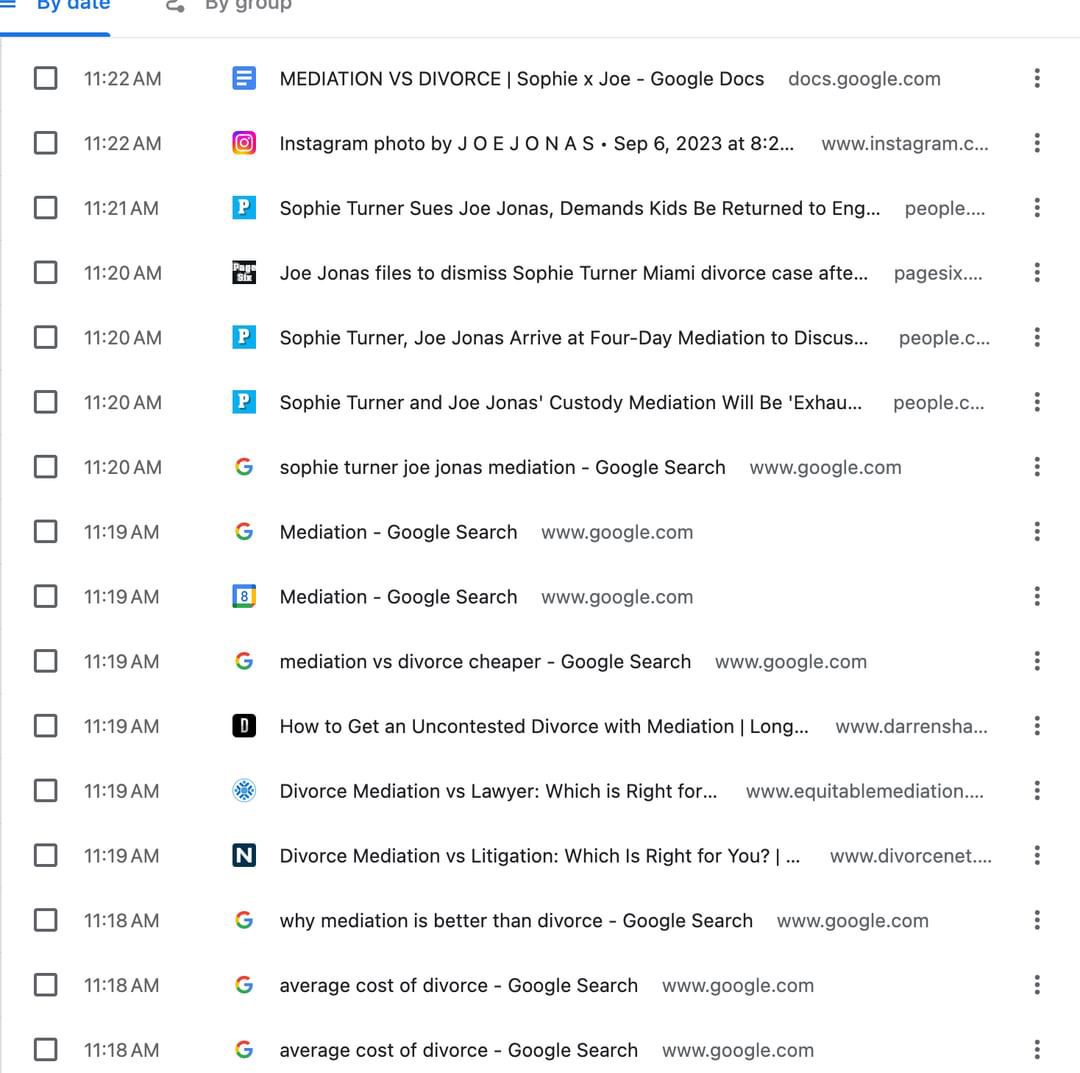Open more actions for mediation vs divorce cheaper
Screen dimensions: 1080x1073
(x=1037, y=661)
